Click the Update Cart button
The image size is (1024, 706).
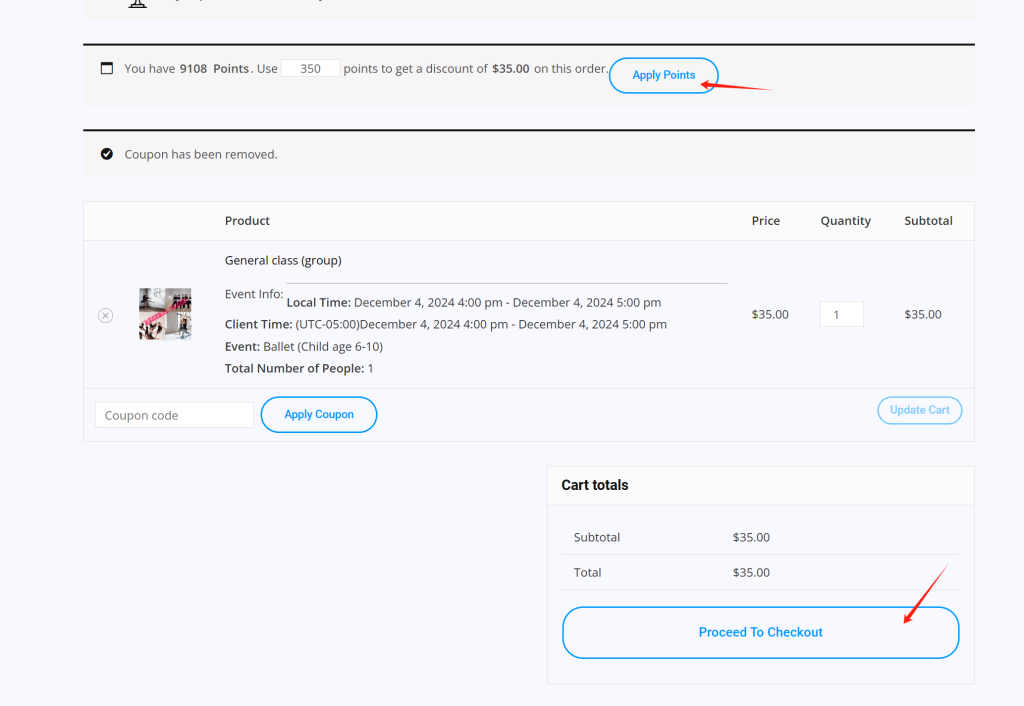tap(919, 410)
